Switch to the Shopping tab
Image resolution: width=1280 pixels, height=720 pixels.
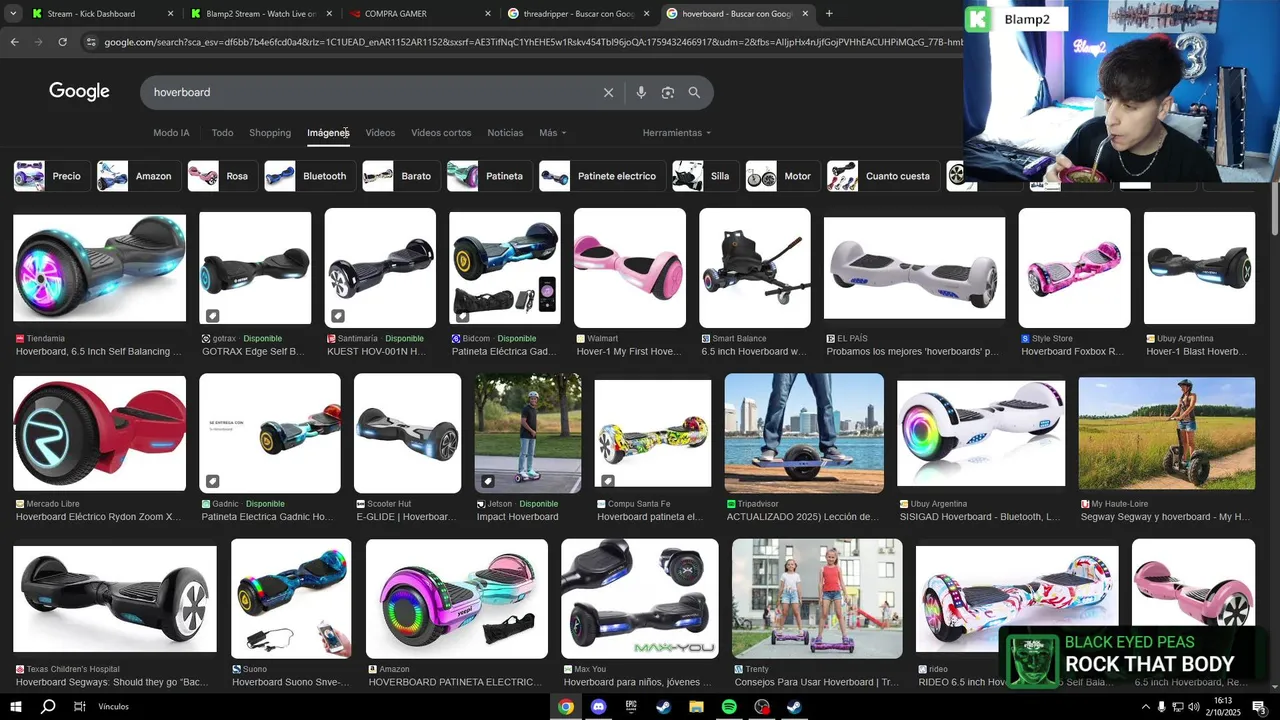pos(270,132)
